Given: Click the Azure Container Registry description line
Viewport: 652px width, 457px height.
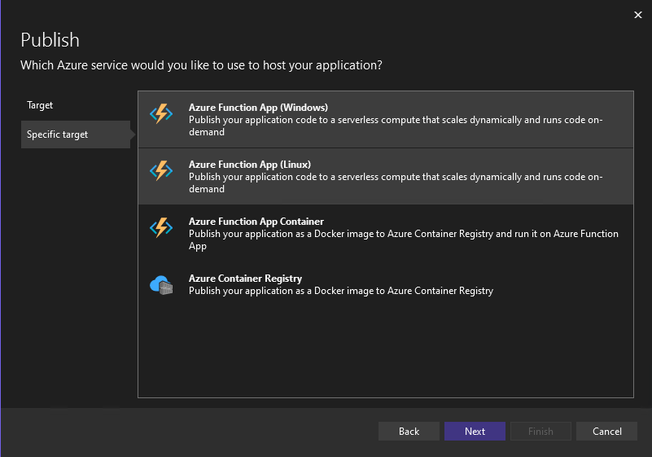Looking at the screenshot, I should (x=341, y=291).
